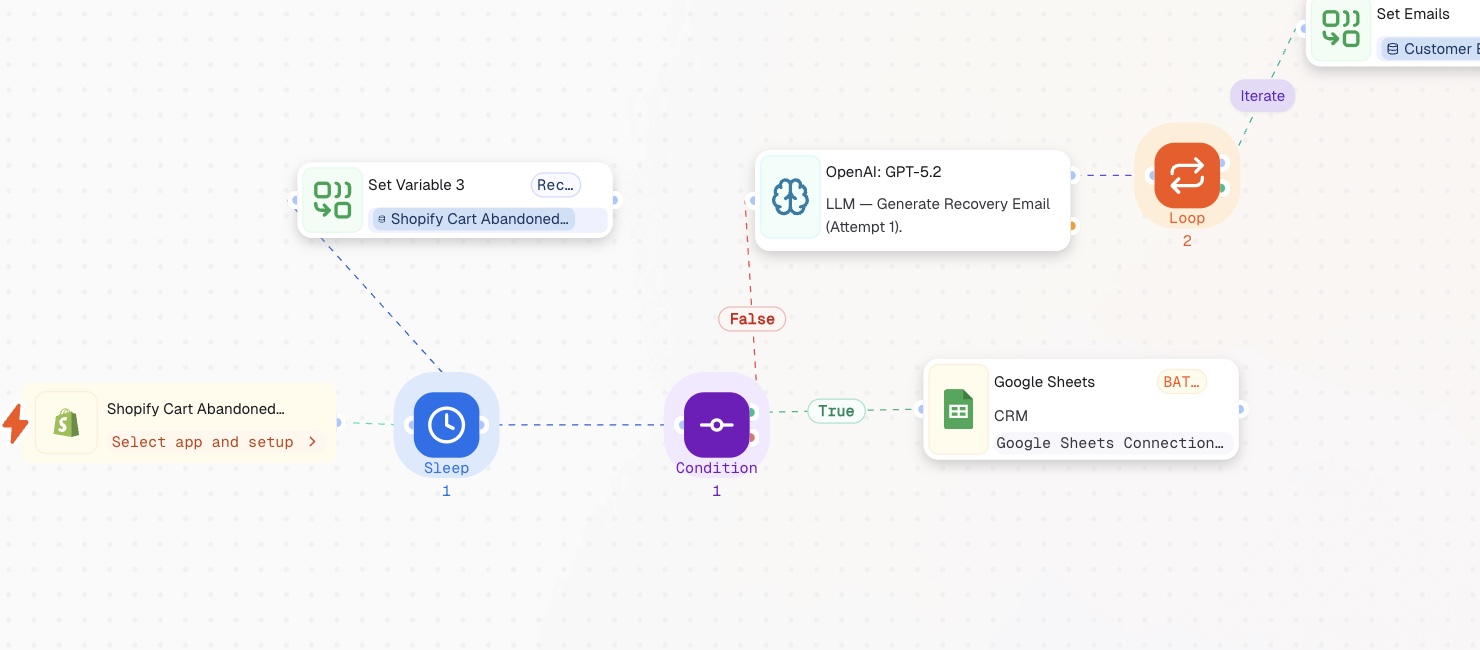Click the number 2 under Loop

coord(1187,241)
